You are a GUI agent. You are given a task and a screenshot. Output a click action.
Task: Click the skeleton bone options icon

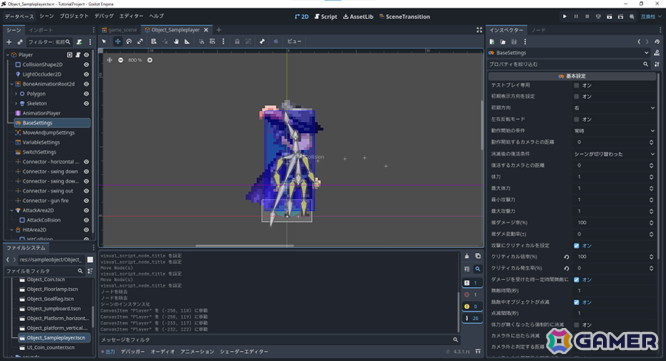(x=262, y=41)
